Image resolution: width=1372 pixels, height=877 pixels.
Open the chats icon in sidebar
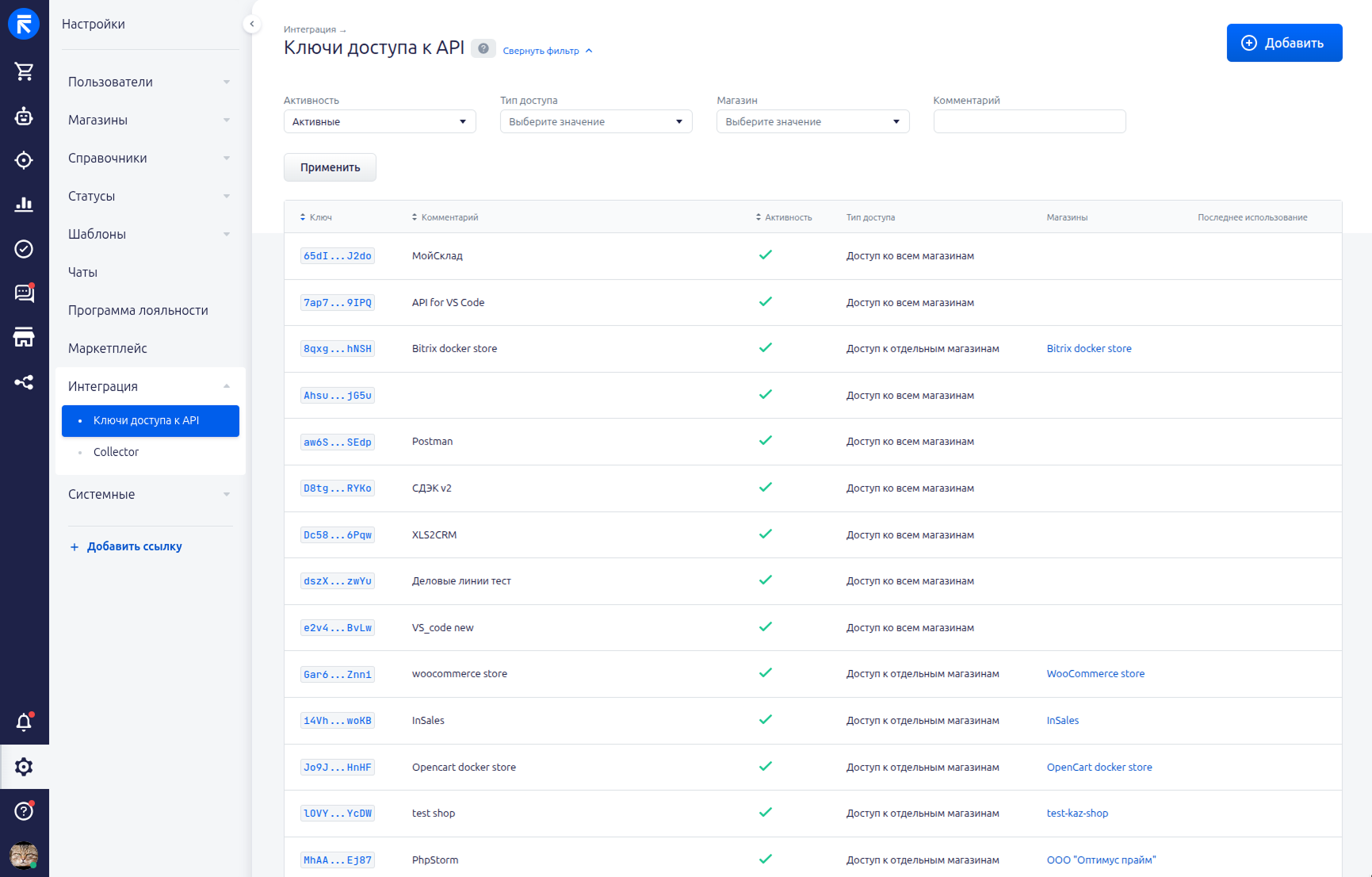pos(24,293)
